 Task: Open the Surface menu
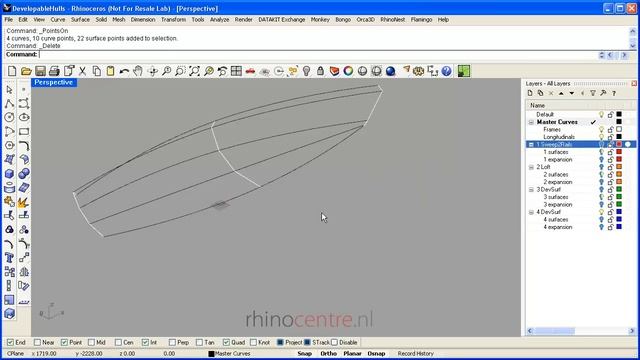click(80, 20)
